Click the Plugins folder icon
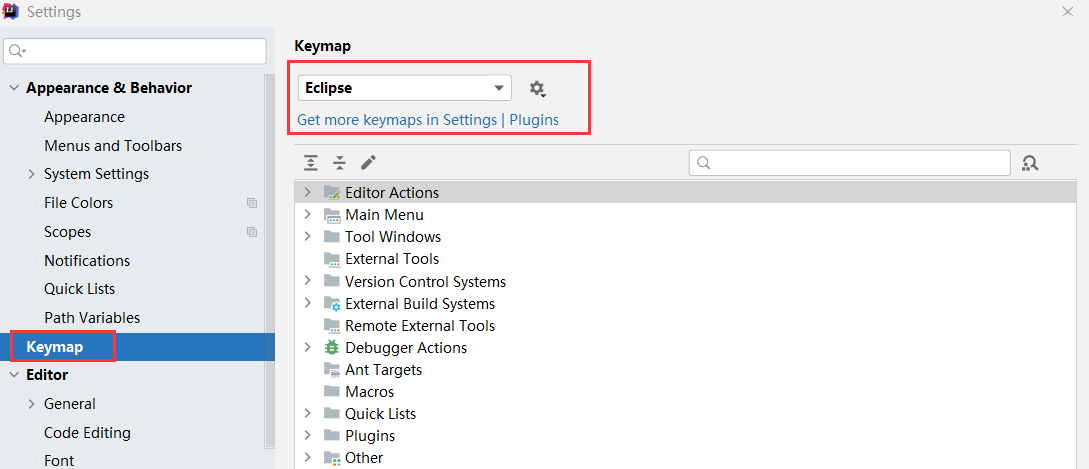Viewport: 1089px width, 469px height. 332,436
